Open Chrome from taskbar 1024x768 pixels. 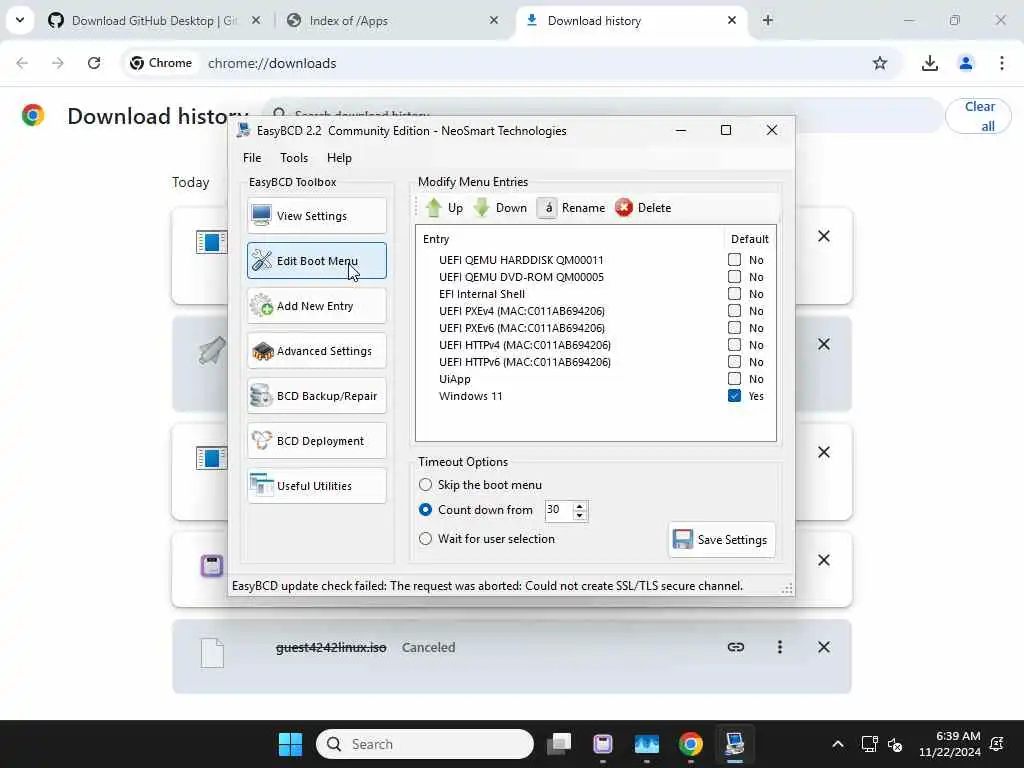[x=690, y=744]
